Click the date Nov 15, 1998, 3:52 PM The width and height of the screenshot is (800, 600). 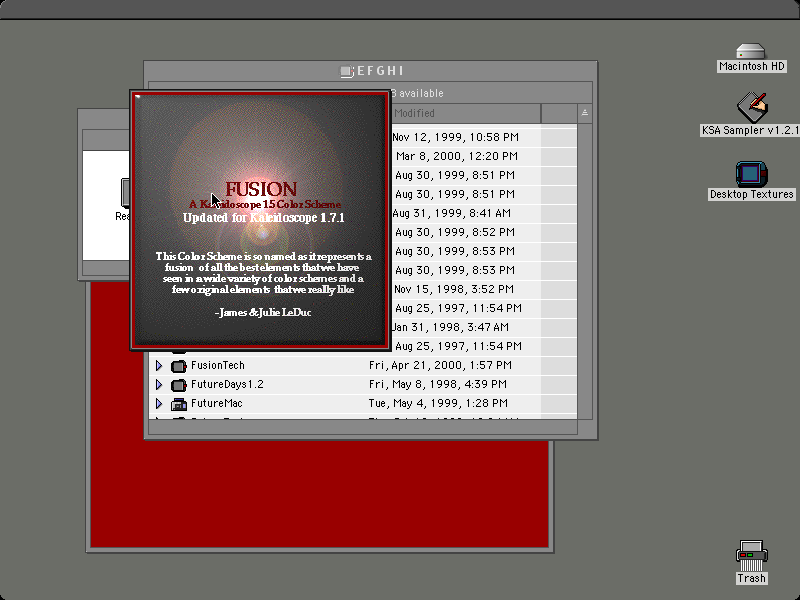(x=454, y=289)
